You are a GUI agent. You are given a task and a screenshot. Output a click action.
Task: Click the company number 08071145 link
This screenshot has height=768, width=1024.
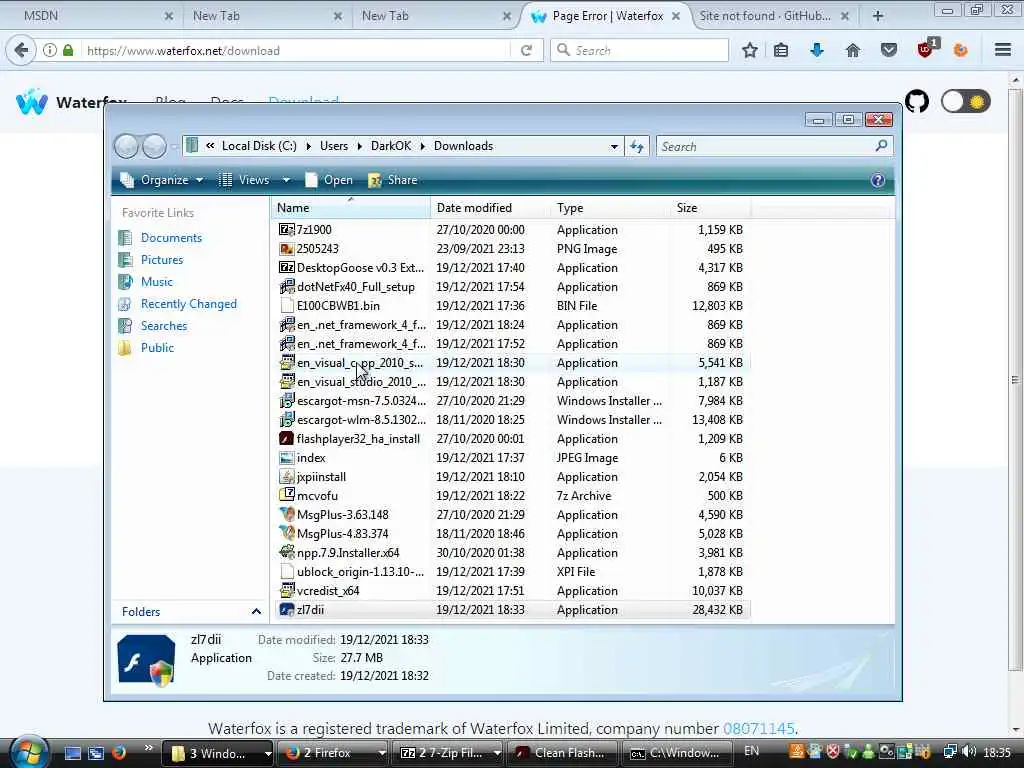tap(759, 728)
